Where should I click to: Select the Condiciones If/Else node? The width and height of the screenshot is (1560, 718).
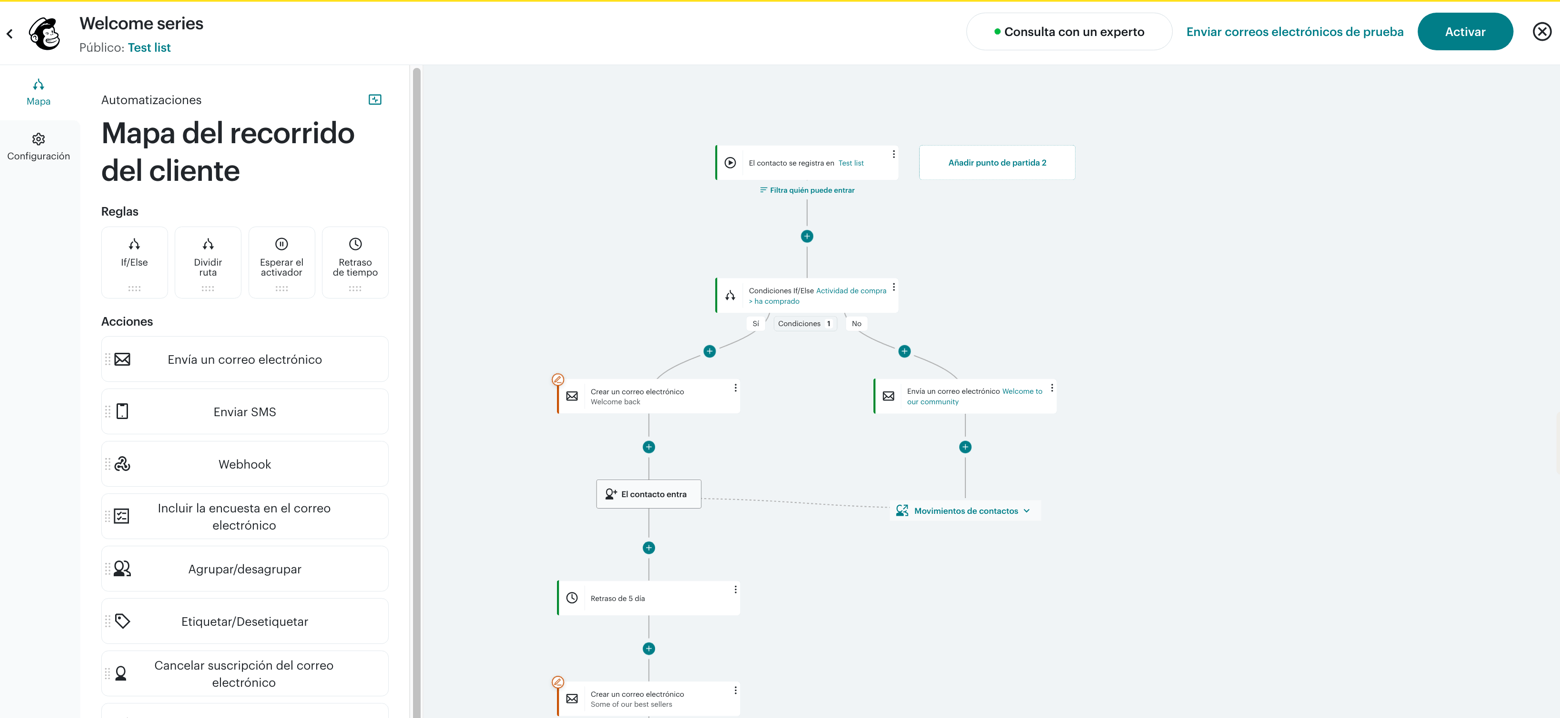click(x=807, y=296)
